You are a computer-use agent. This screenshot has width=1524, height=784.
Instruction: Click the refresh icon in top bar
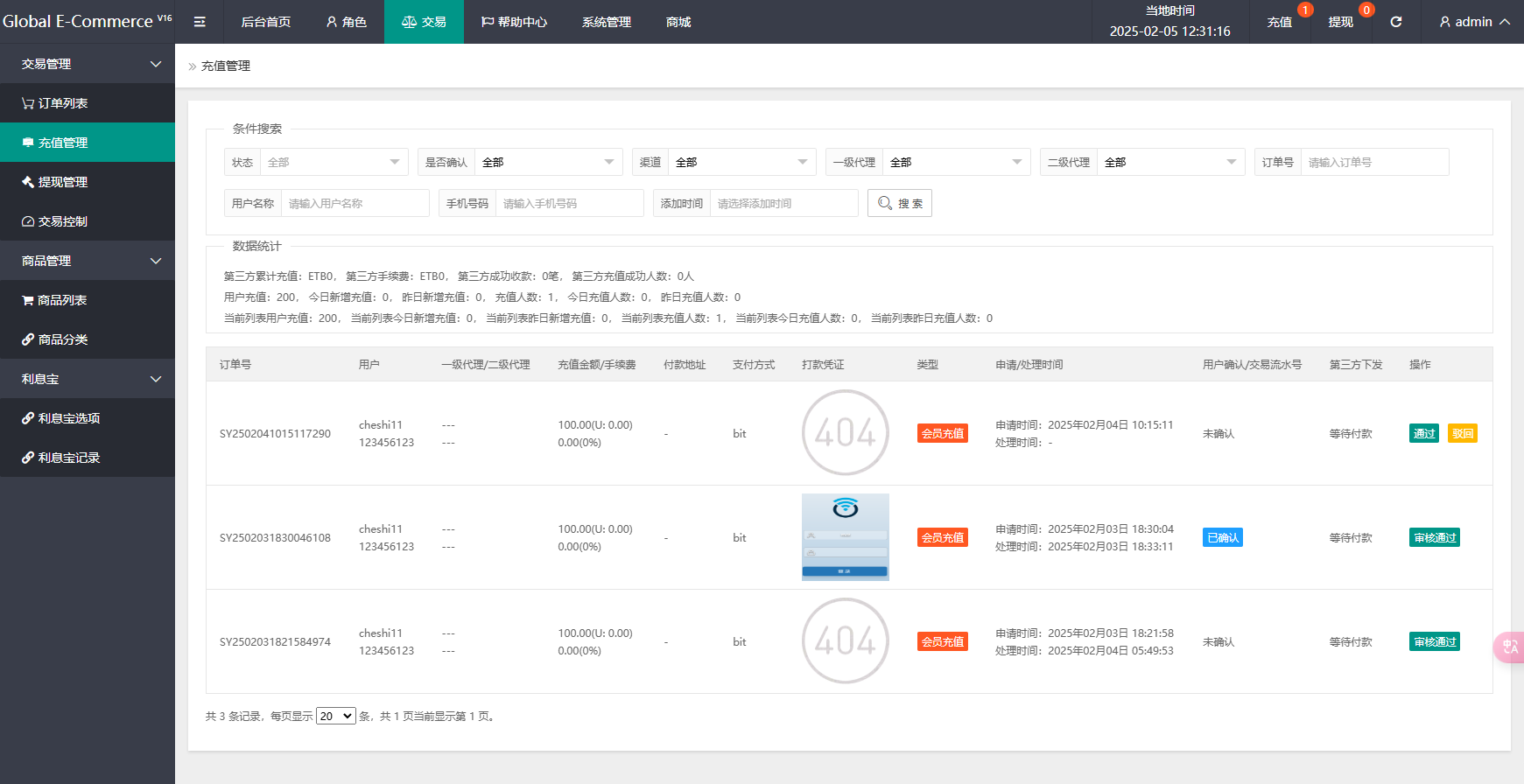(1396, 22)
